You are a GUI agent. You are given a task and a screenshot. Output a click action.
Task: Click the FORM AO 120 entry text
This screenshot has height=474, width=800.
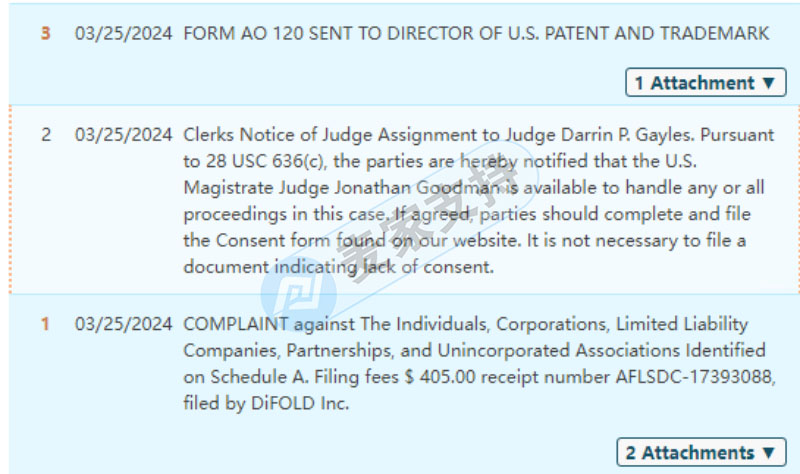[476, 33]
